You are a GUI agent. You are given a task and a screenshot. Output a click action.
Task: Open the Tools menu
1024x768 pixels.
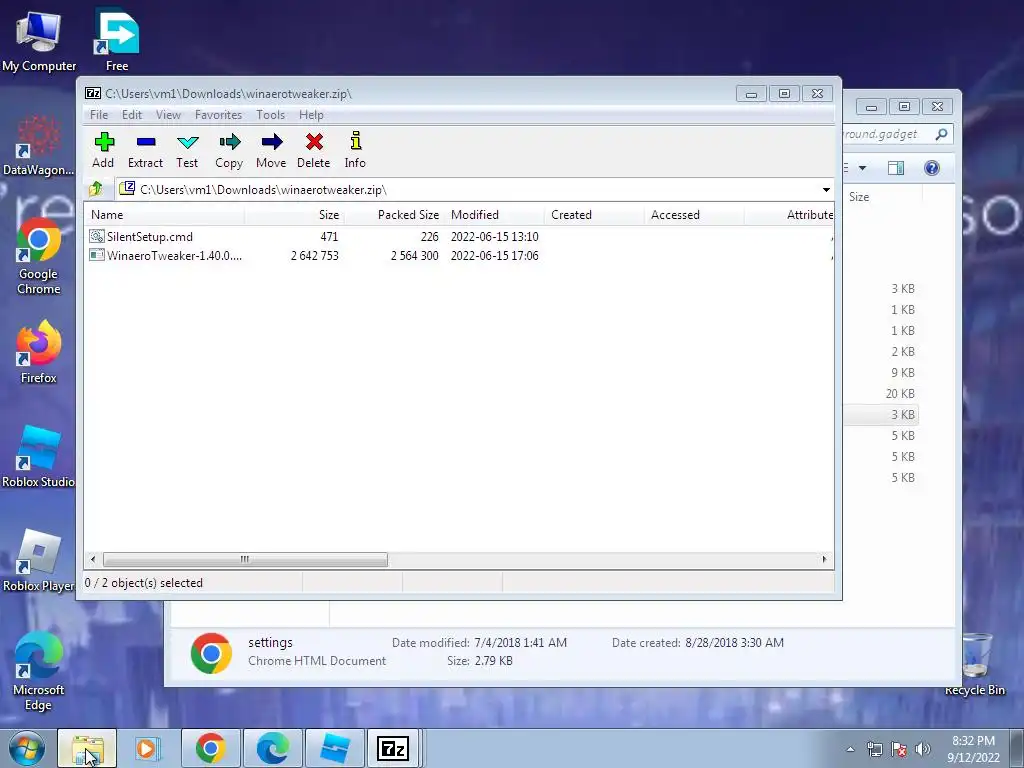[270, 115]
